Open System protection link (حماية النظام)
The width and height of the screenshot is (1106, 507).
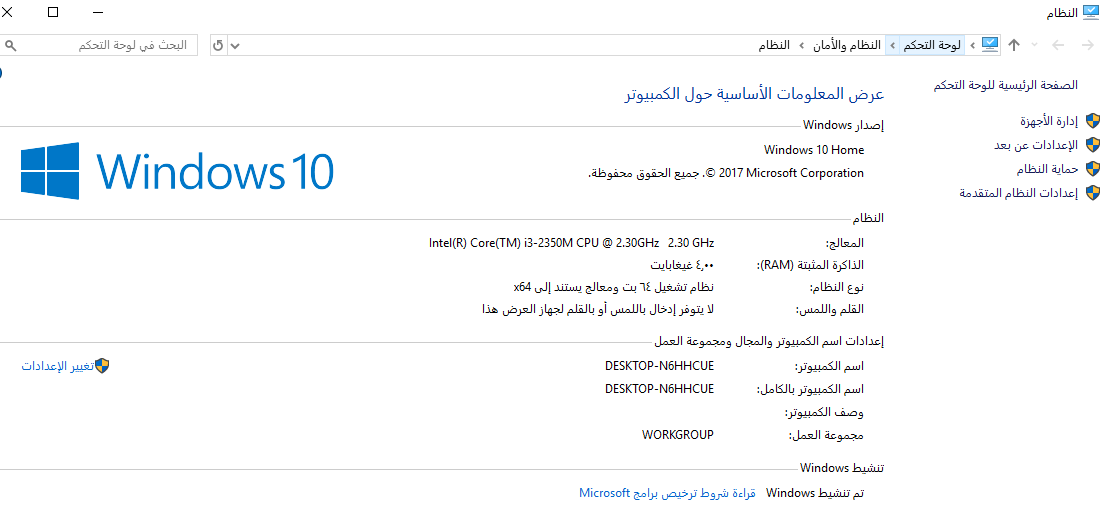pyautogui.click(x=1047, y=169)
